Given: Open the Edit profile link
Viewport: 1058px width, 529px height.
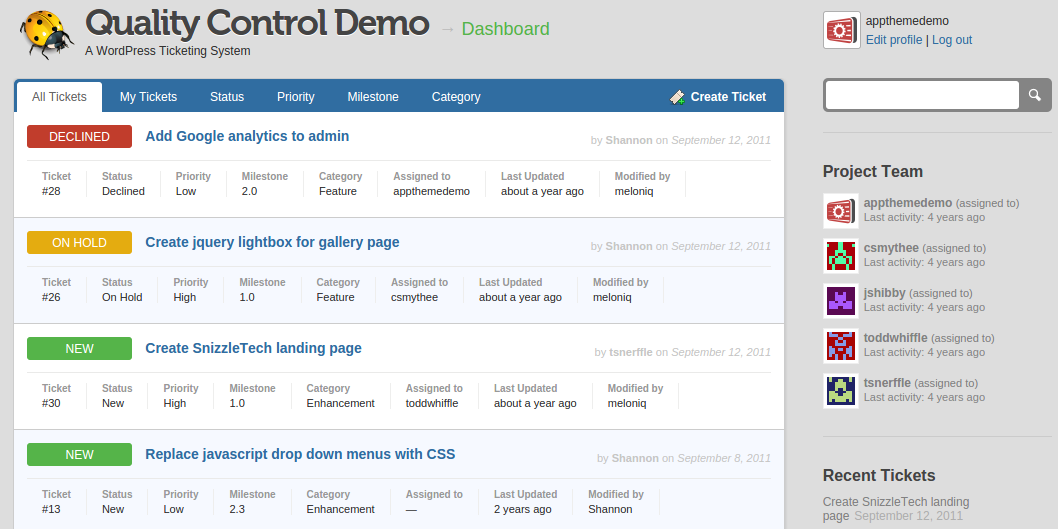Looking at the screenshot, I should 894,40.
